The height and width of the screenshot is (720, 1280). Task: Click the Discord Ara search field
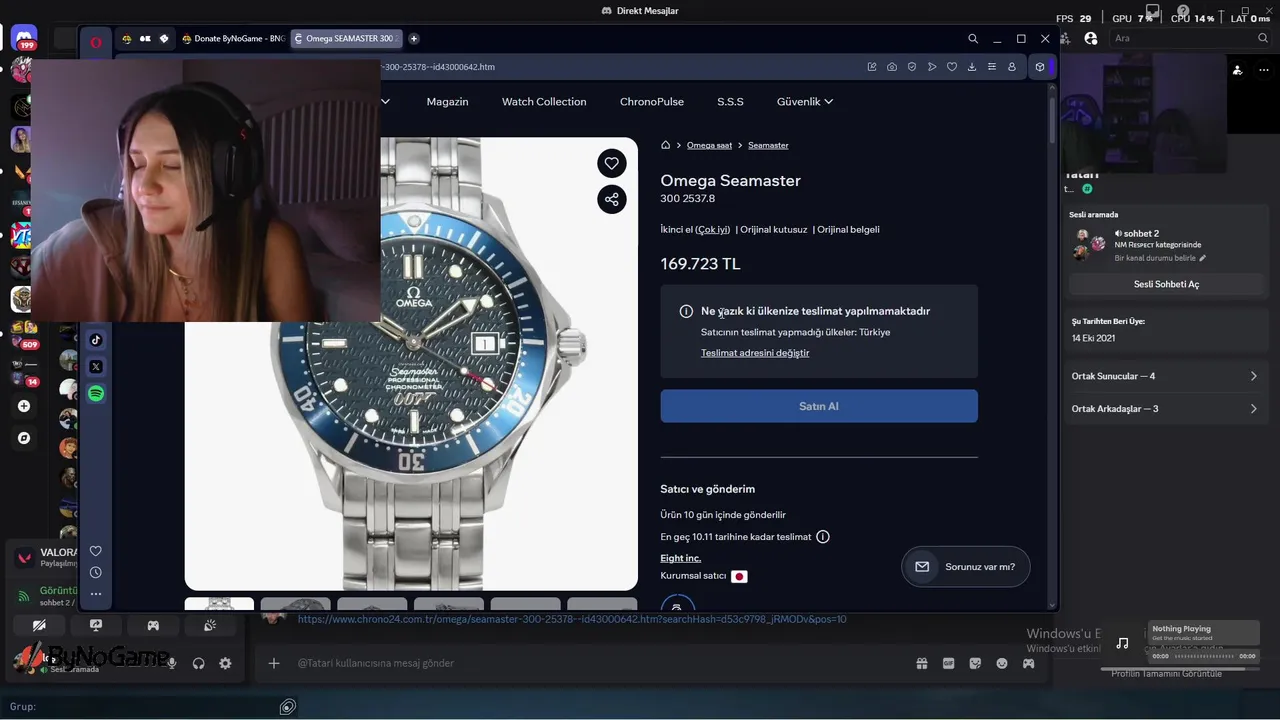1191,38
